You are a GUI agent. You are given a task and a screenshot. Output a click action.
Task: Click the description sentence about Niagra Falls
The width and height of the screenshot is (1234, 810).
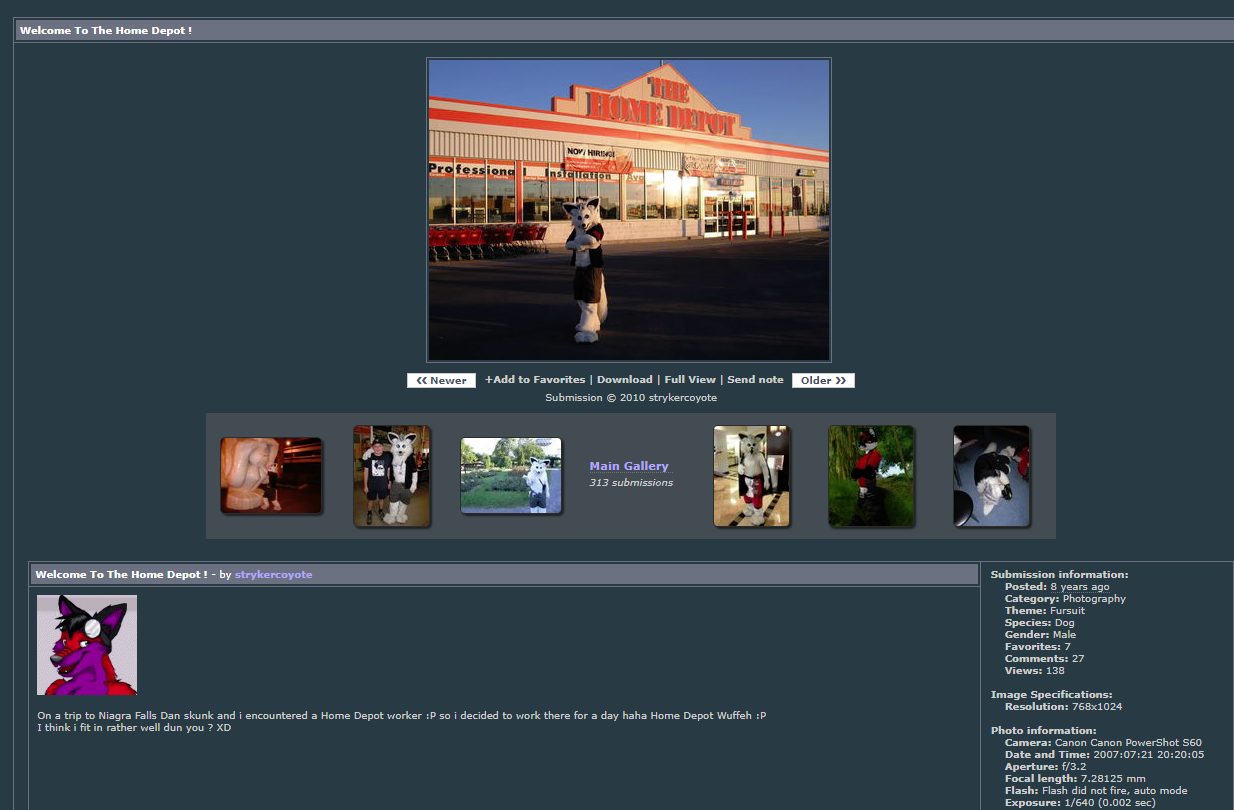pos(402,716)
